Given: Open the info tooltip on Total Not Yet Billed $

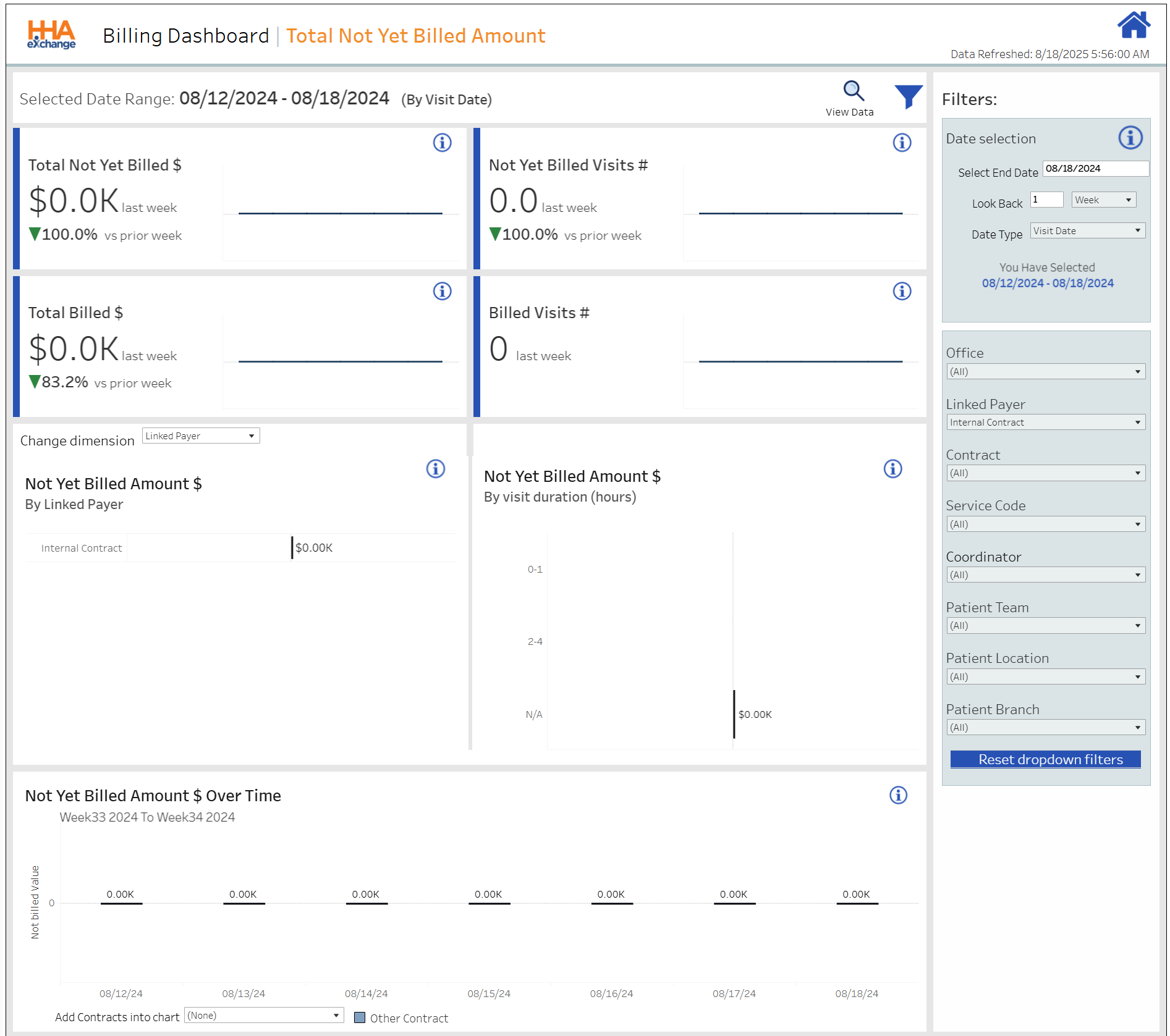Looking at the screenshot, I should [x=443, y=143].
